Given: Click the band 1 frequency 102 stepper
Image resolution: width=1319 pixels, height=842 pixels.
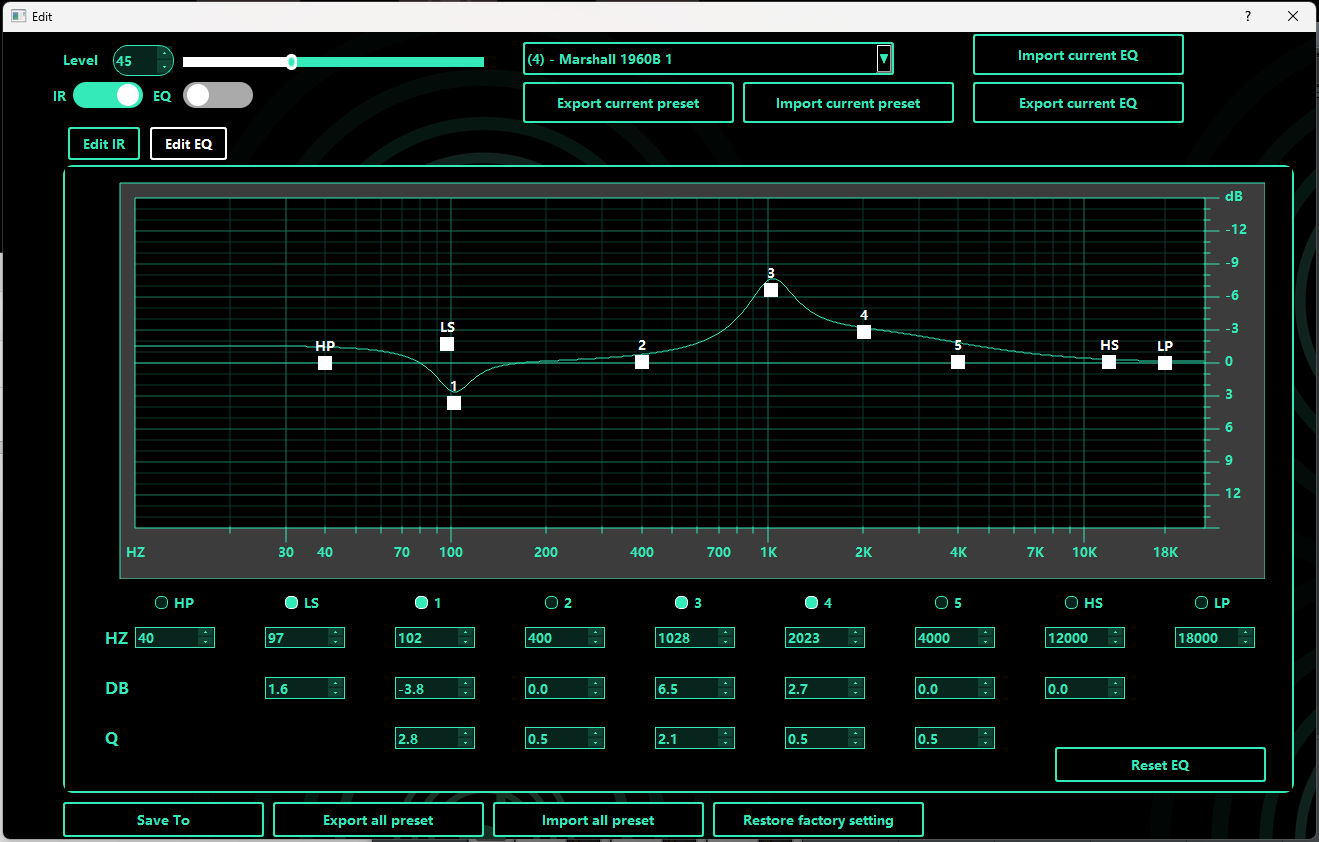Looking at the screenshot, I should (x=465, y=638).
